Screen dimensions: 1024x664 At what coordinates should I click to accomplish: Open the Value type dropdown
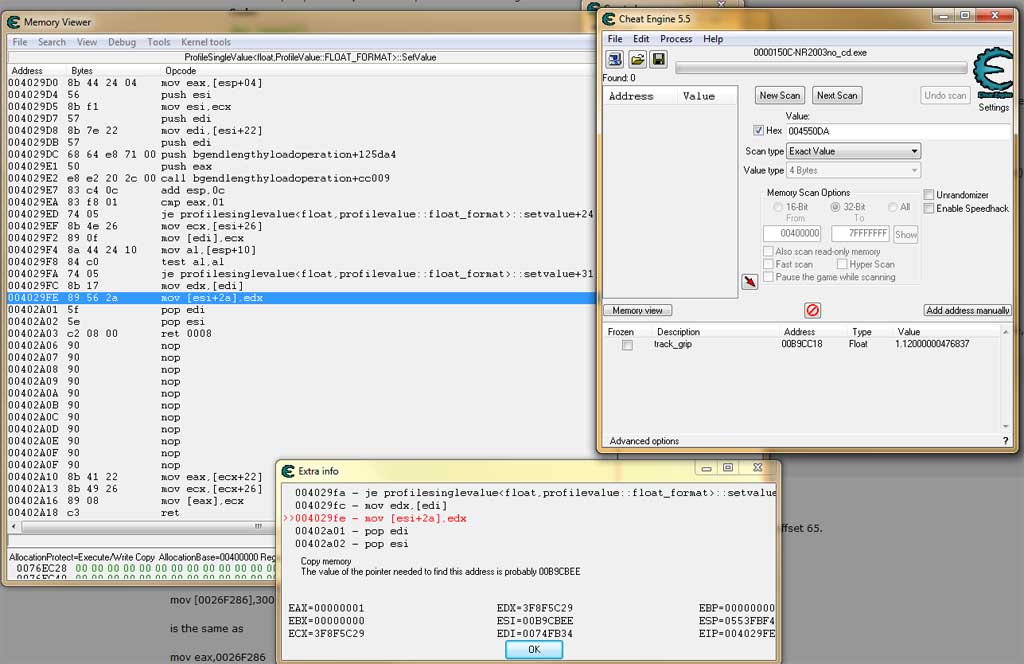(x=853, y=170)
